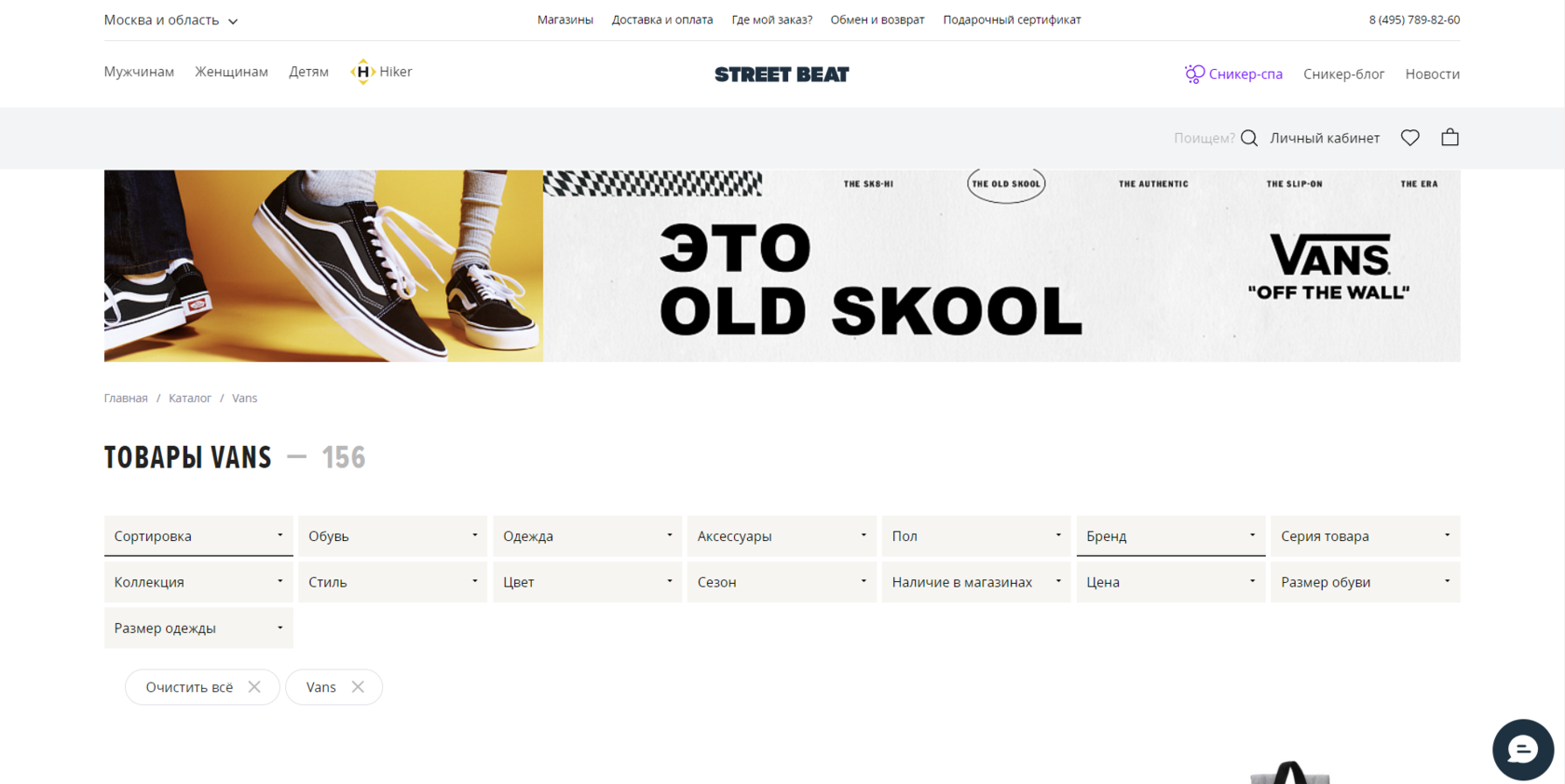The height and width of the screenshot is (784, 1565).
Task: Open Личный кабинет
Action: [x=1325, y=138]
